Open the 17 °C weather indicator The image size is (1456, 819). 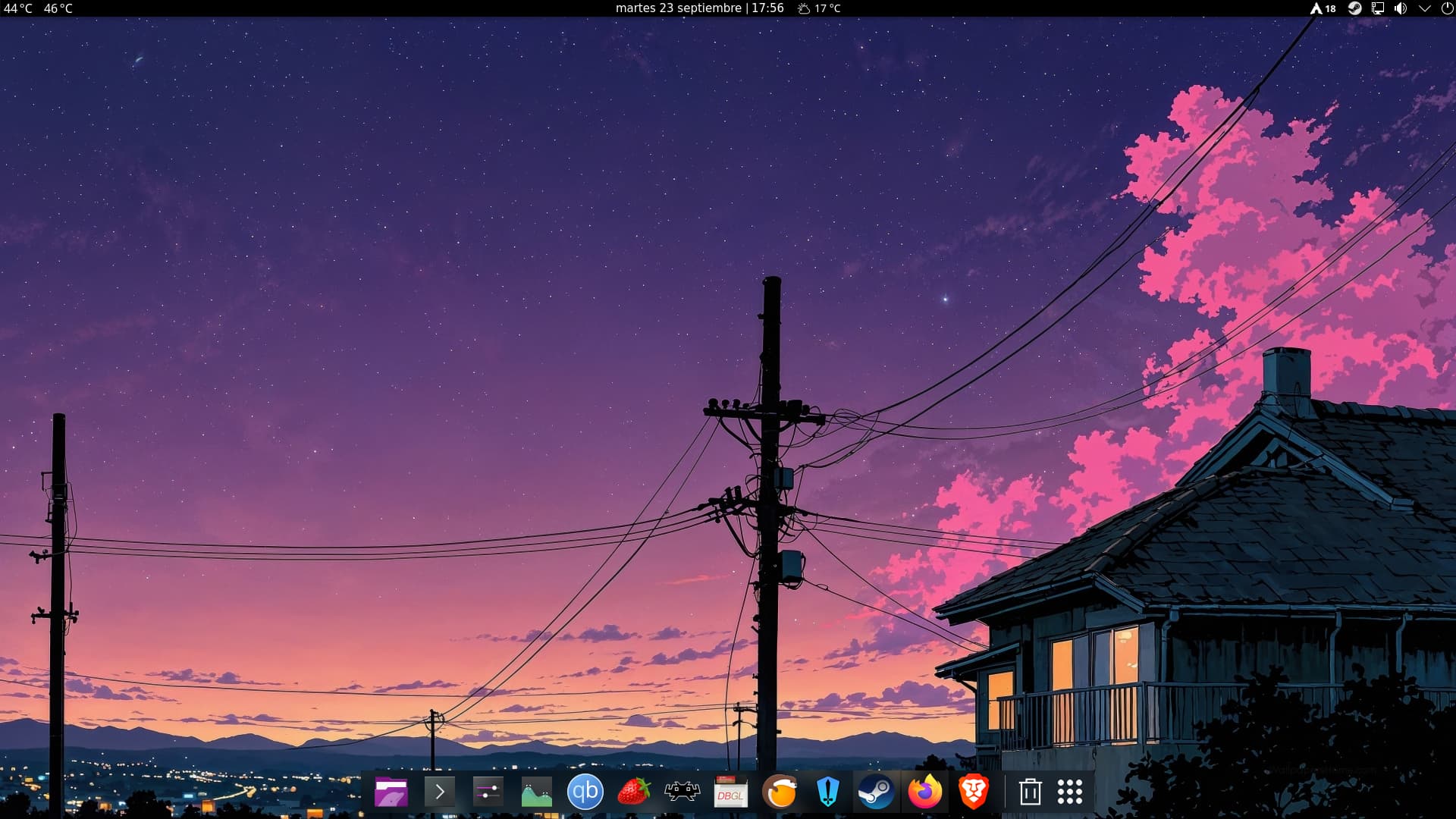(x=819, y=8)
